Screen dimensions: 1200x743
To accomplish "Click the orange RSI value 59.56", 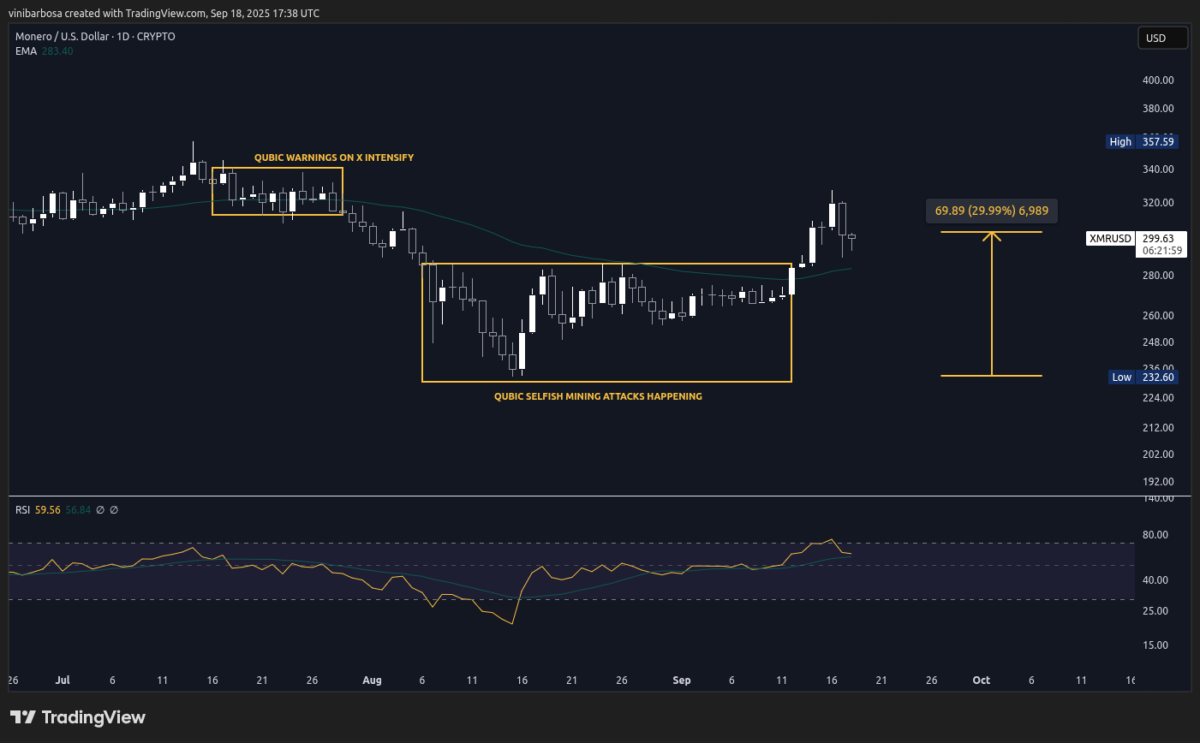I will (x=48, y=510).
